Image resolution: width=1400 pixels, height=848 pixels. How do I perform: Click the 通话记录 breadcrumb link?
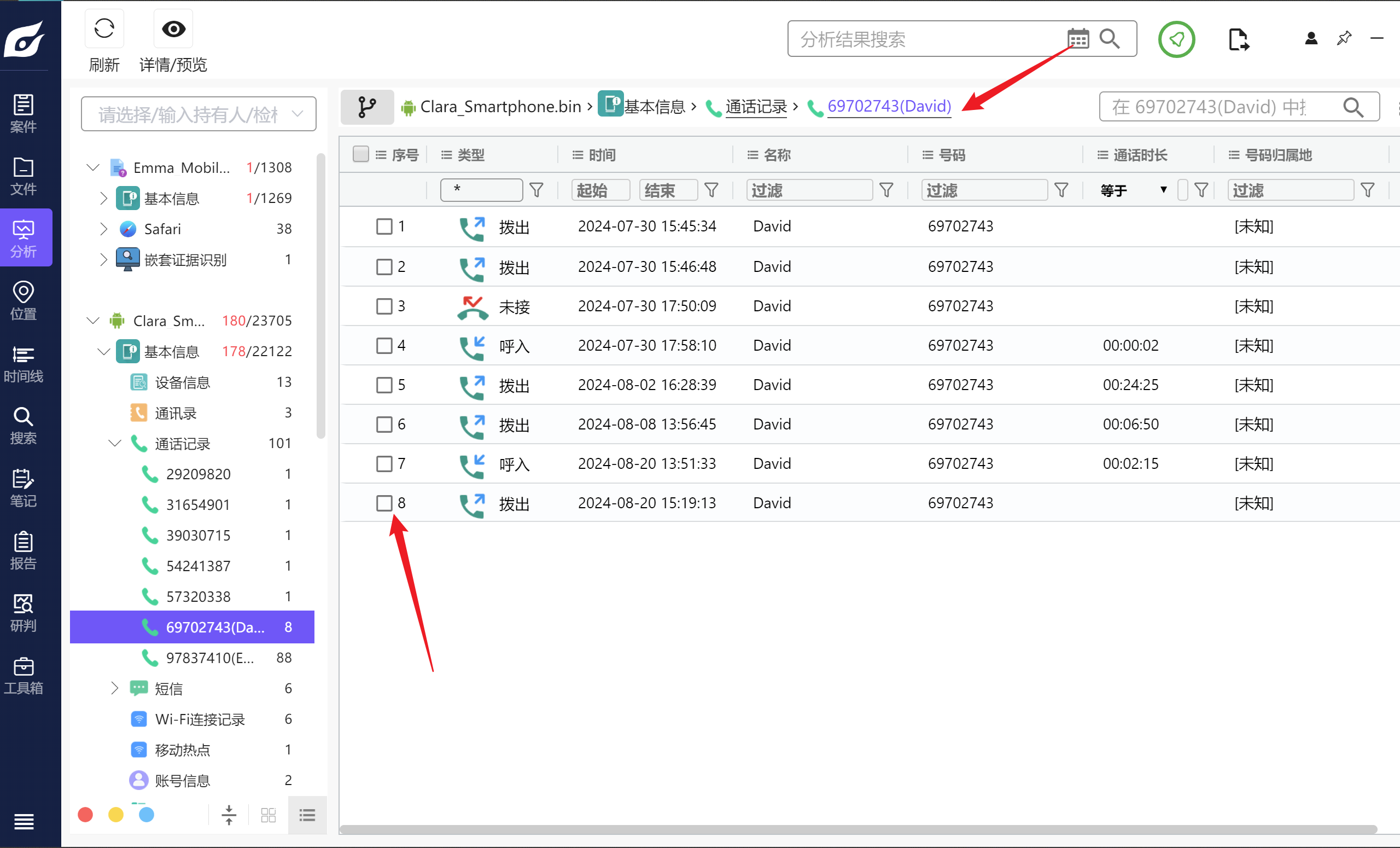(x=755, y=107)
